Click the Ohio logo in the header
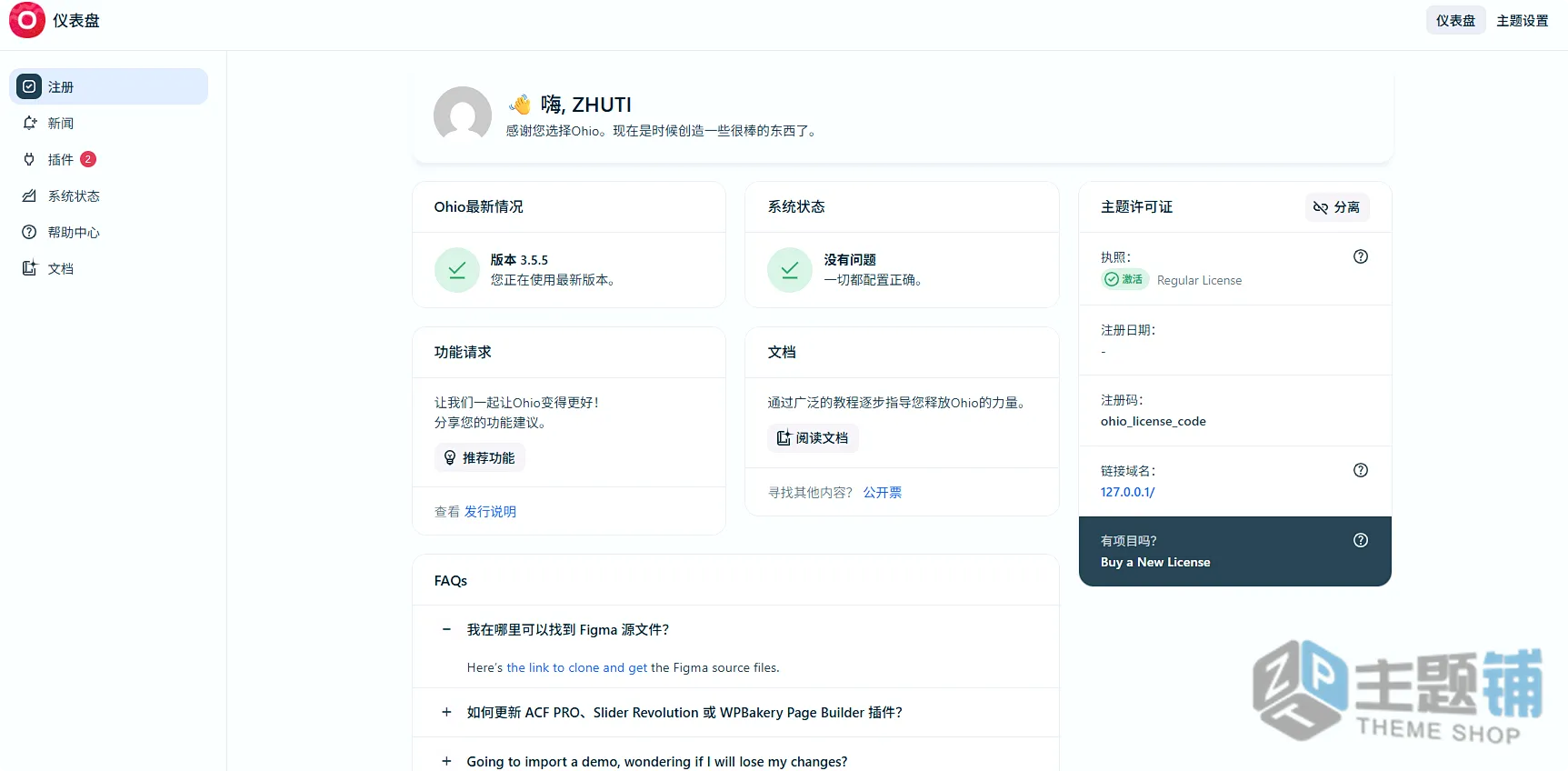This screenshot has width=1568, height=771. click(x=27, y=20)
